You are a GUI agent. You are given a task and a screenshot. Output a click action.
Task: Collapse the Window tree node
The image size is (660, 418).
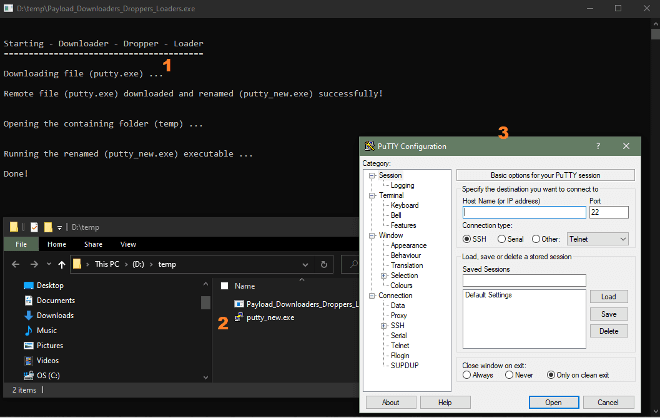click(372, 236)
